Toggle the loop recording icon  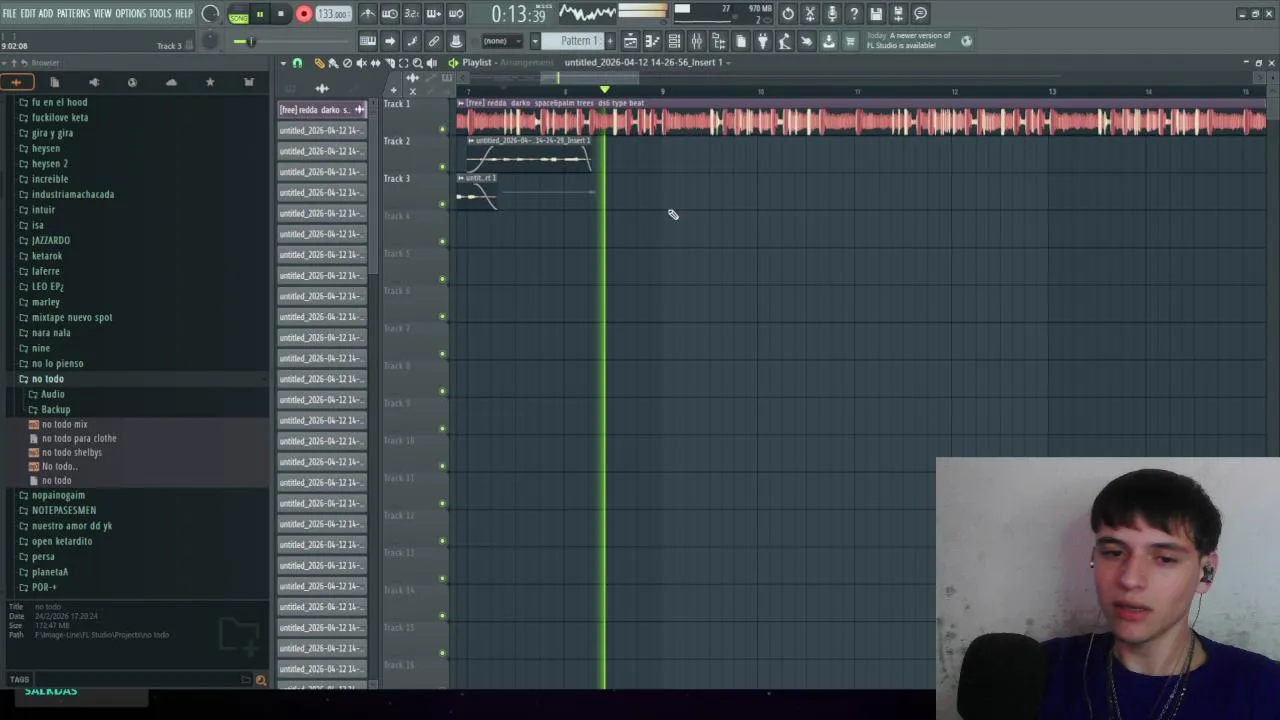point(455,14)
